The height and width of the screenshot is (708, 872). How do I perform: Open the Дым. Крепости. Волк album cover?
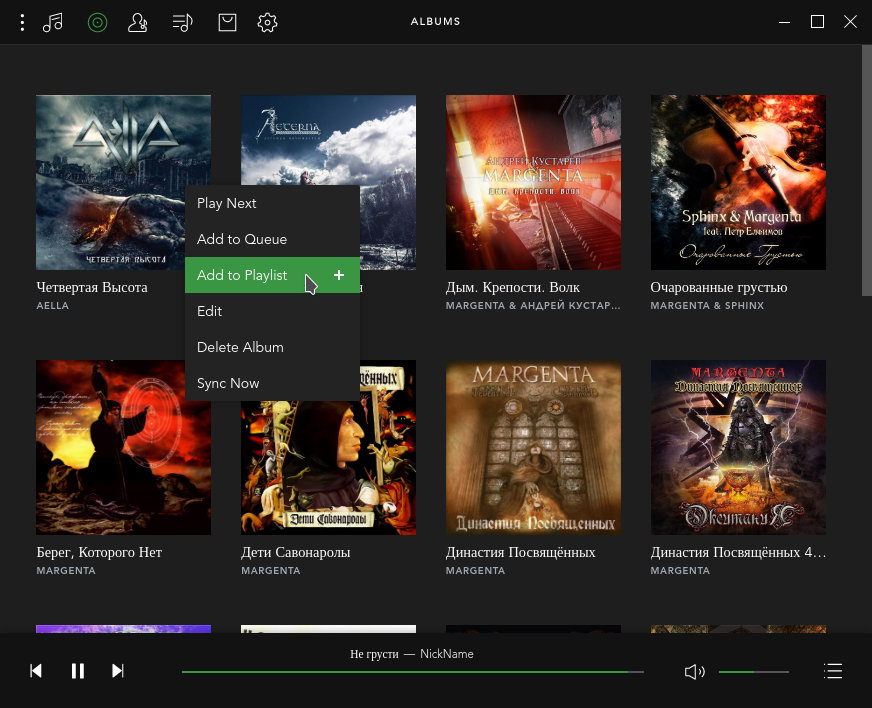coord(533,182)
